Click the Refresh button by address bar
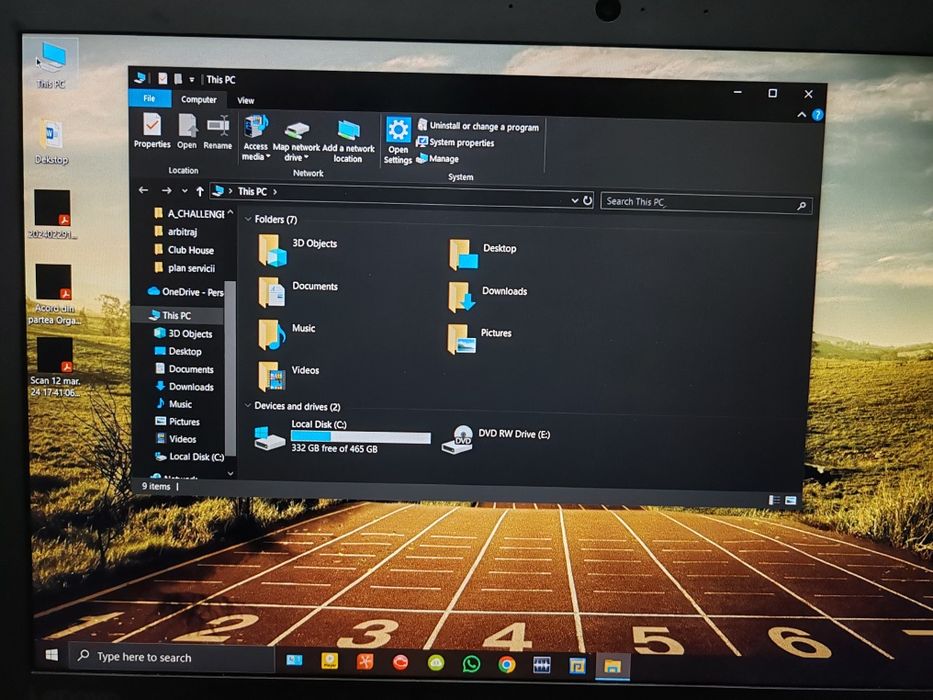 tap(587, 201)
